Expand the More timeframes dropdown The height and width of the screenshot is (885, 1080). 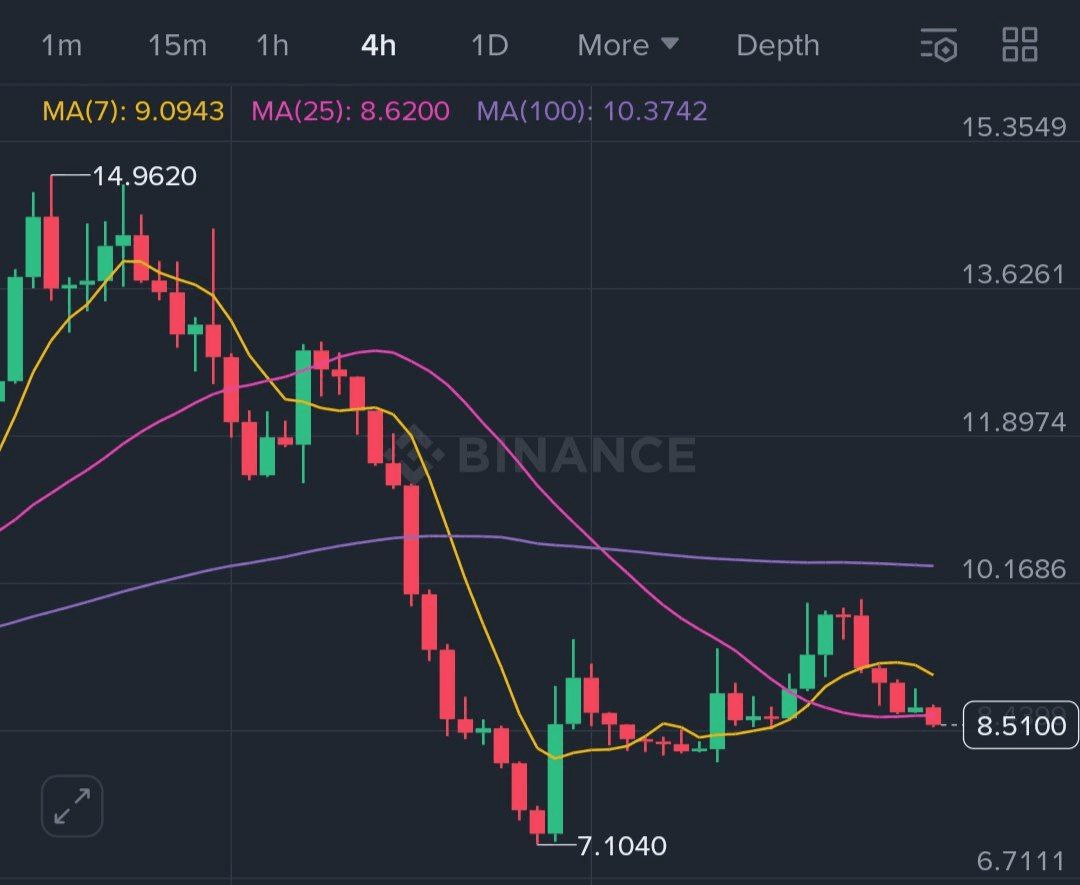(628, 46)
